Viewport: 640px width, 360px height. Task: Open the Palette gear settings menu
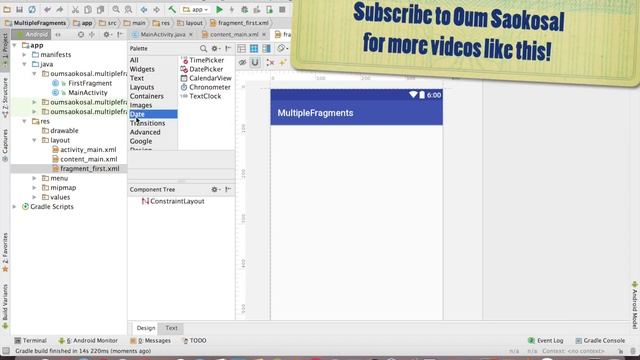coord(215,49)
